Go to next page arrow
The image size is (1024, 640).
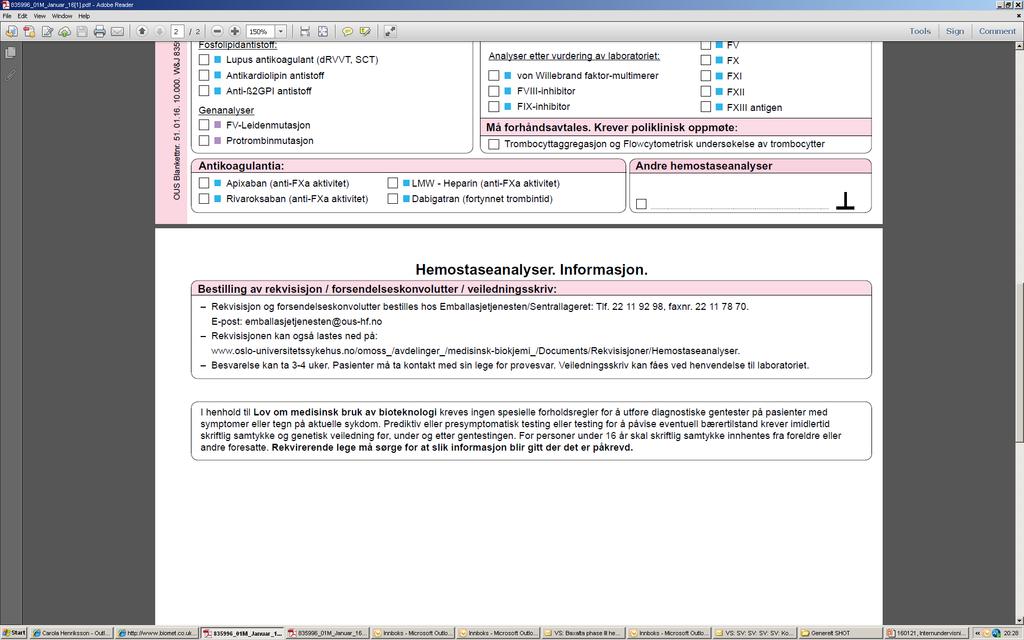click(x=159, y=31)
